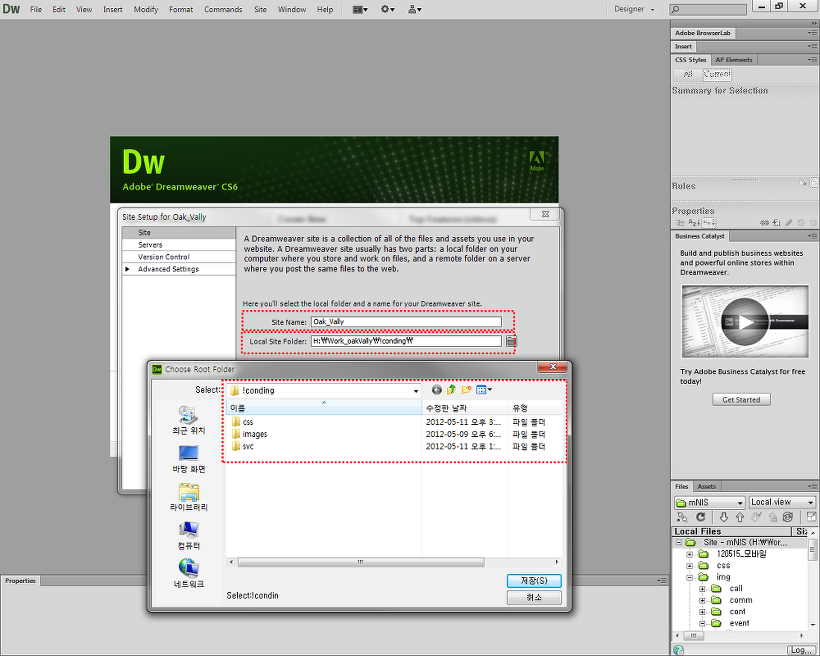Expand the comm folder
Viewport: 820px width, 656px height.
[x=702, y=600]
